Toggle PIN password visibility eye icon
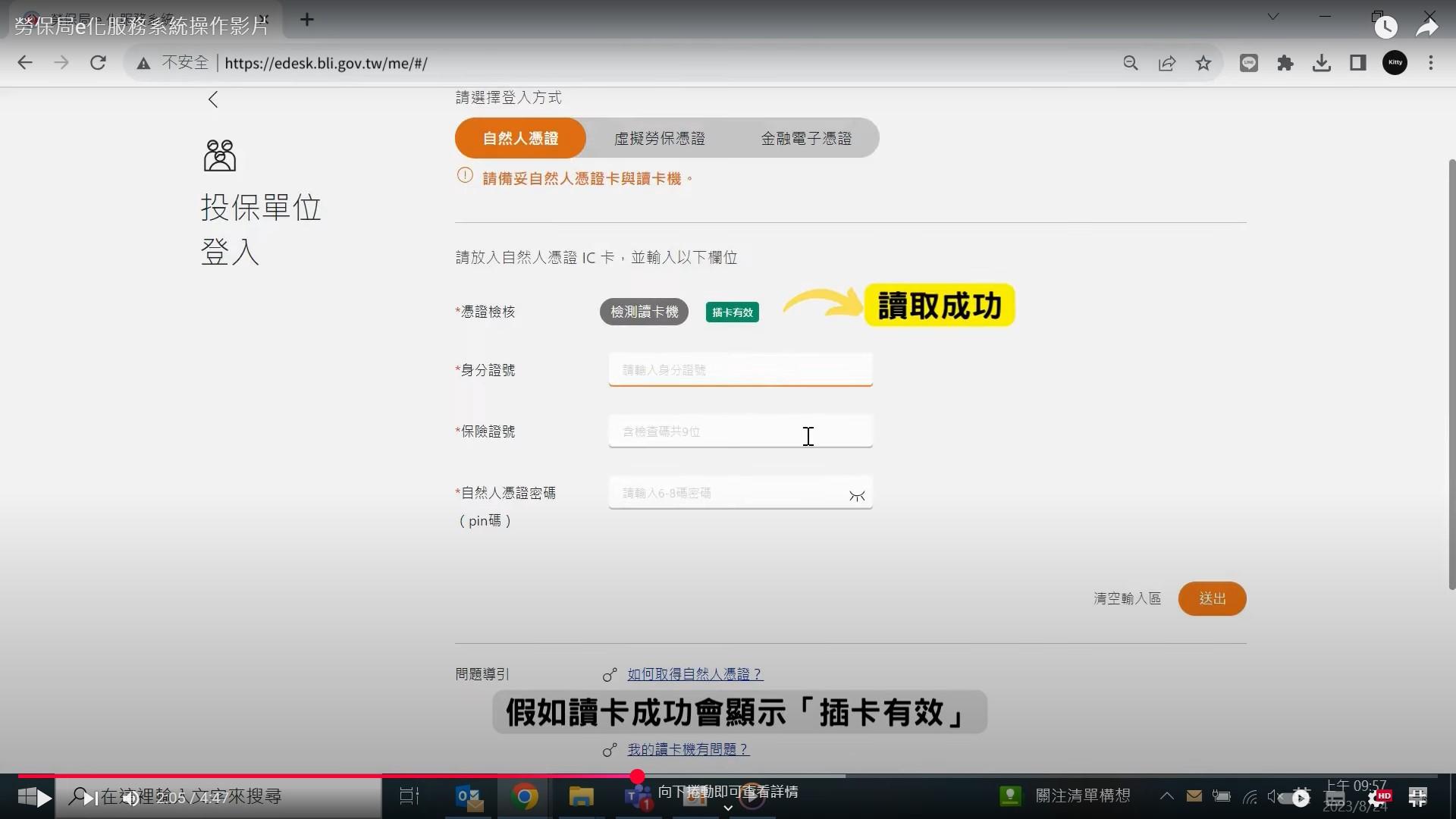This screenshot has width=1456, height=819. (857, 496)
